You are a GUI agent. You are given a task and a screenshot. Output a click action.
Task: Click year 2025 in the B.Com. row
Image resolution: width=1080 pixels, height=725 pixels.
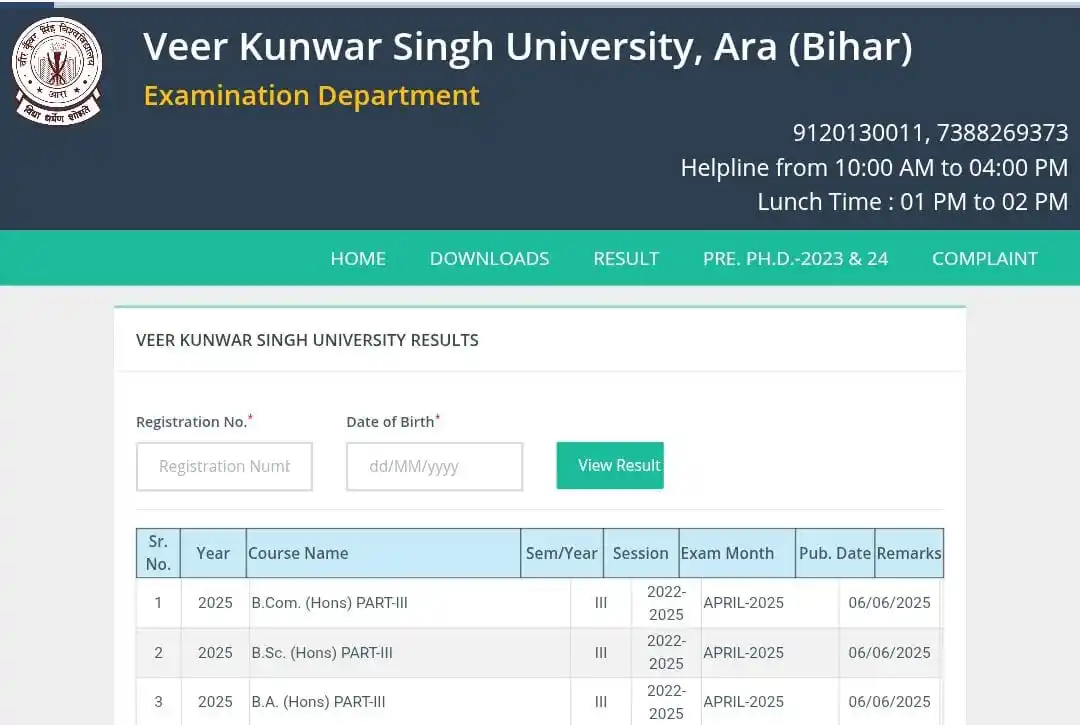(215, 603)
